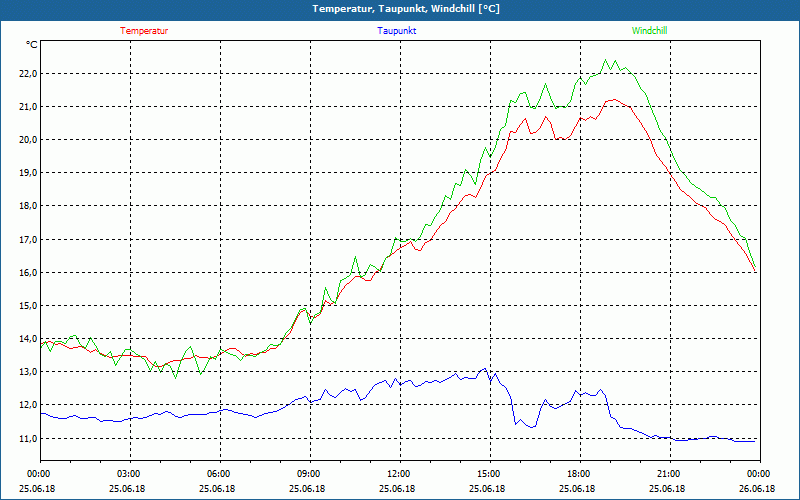Click the °C unit label

[31, 45]
